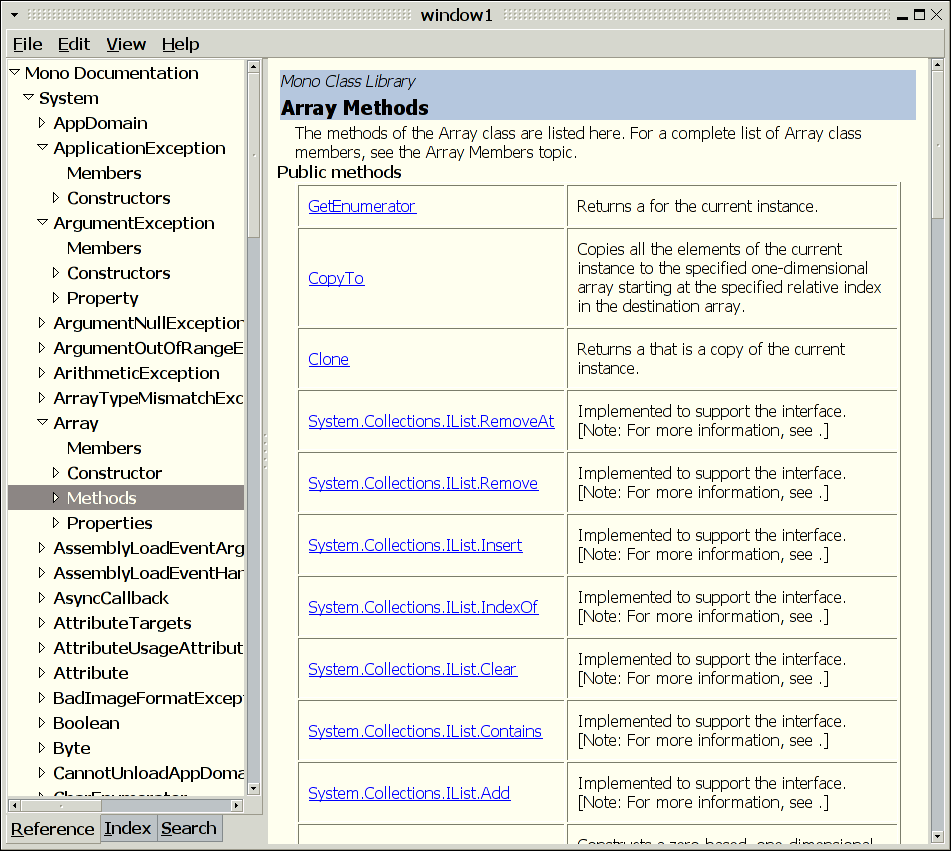Collapse the Mono Documentation root node
Screen dimensions: 951x851
(14, 73)
